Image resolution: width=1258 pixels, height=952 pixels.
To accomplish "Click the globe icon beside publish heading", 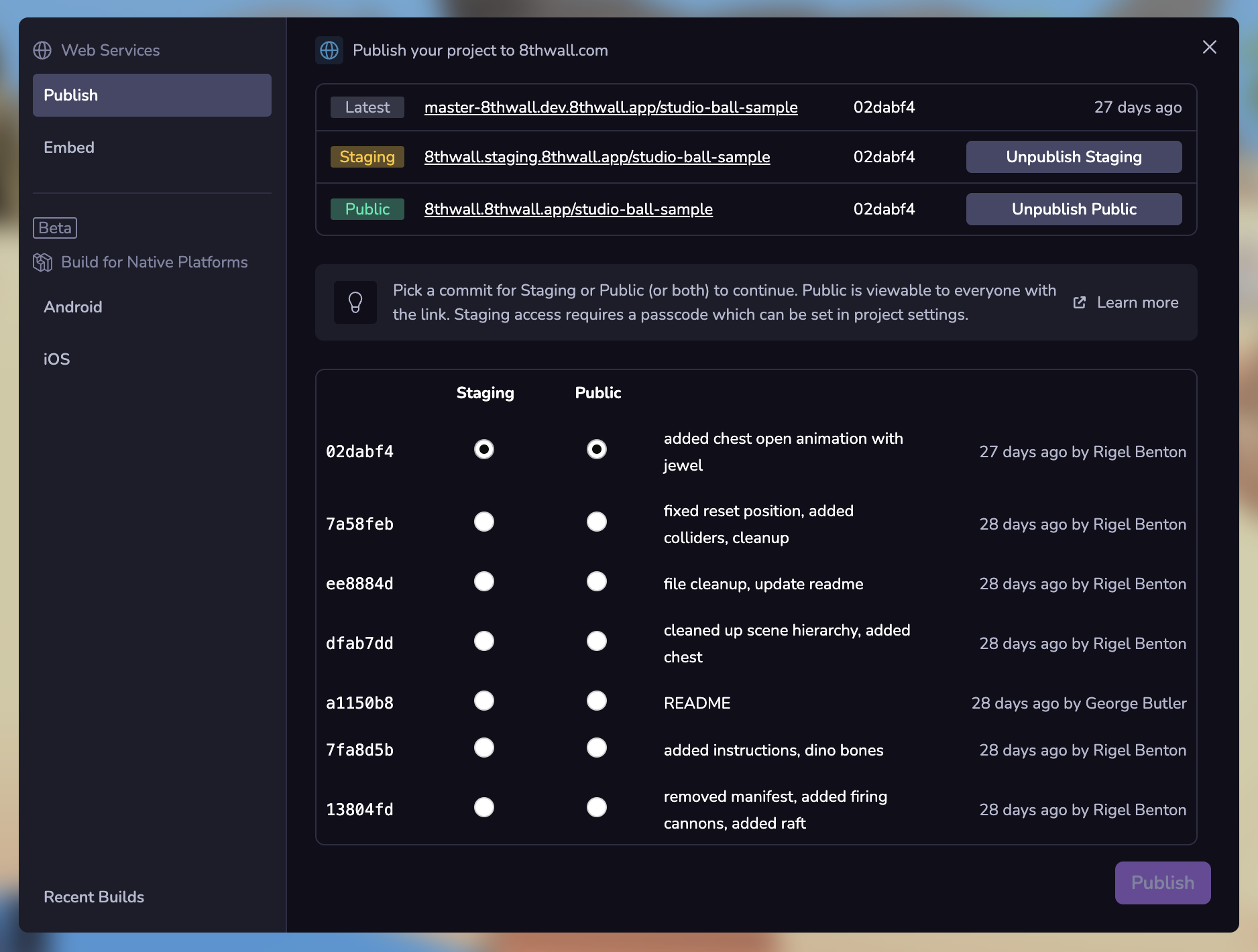I will click(329, 50).
